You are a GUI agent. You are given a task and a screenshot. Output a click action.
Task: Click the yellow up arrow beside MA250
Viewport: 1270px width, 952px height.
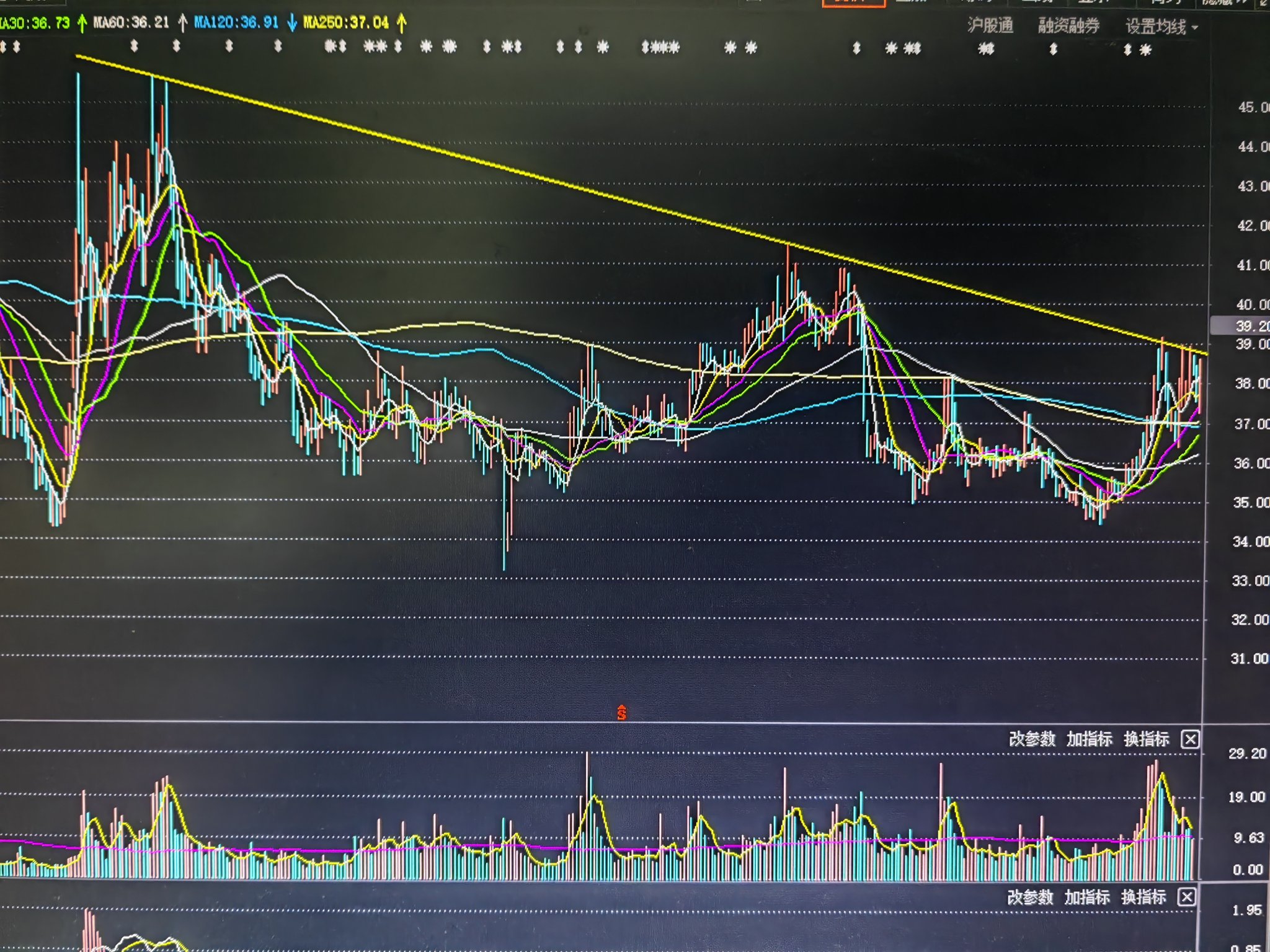tap(401, 24)
